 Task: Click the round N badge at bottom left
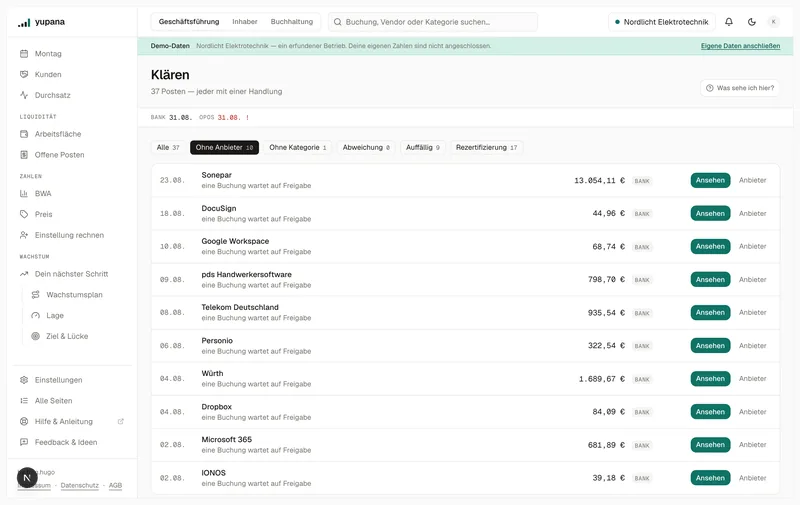pos(27,478)
